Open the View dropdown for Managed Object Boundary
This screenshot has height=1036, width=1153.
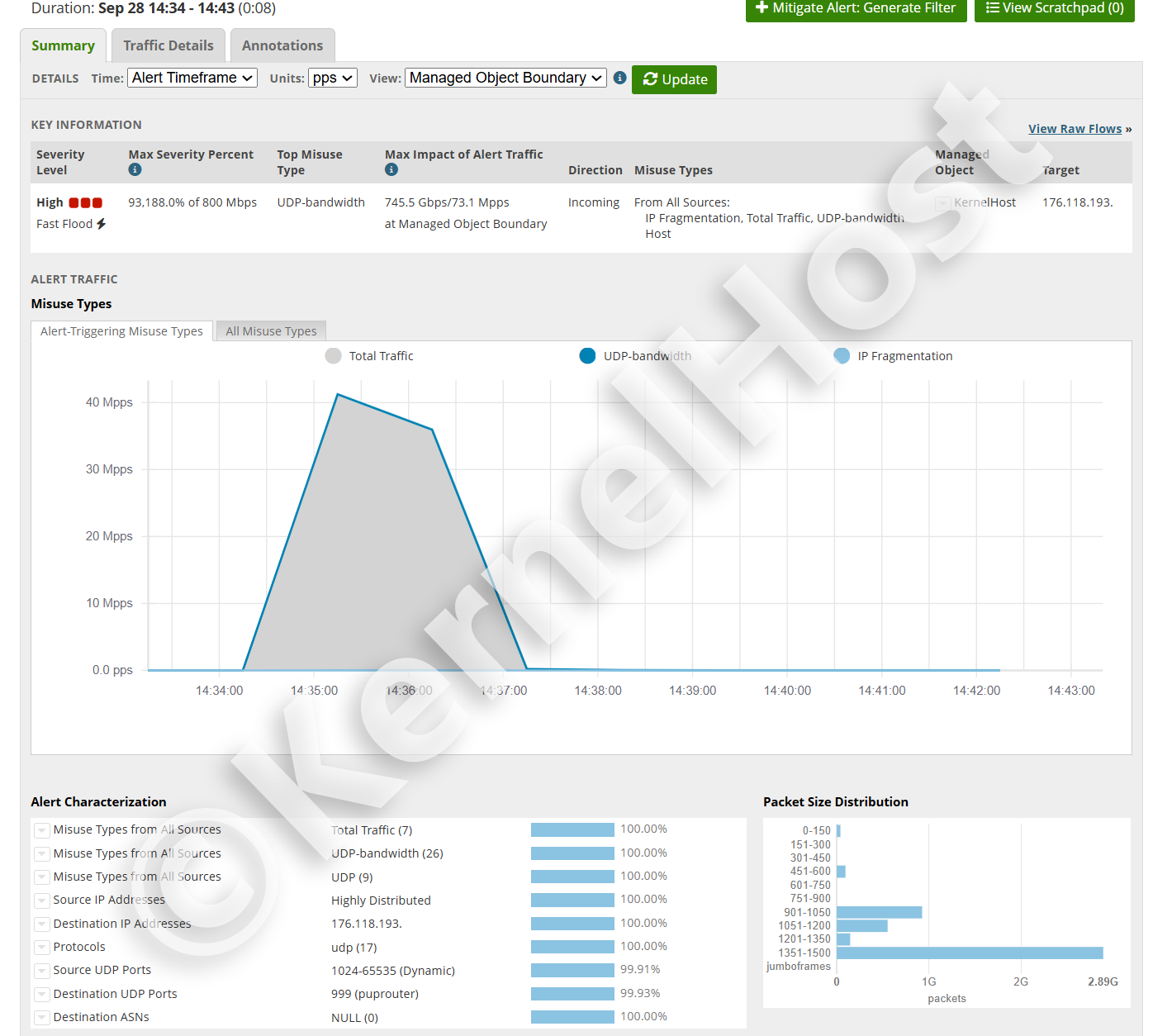505,78
